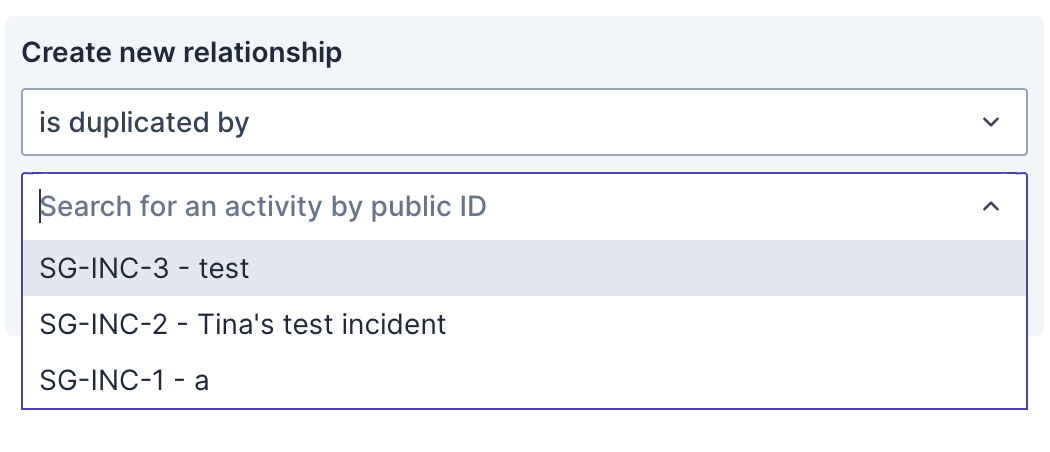The width and height of the screenshot is (1050, 452).
Task: Change relationship type from 'is duplicated by'
Action: pyautogui.click(x=524, y=122)
